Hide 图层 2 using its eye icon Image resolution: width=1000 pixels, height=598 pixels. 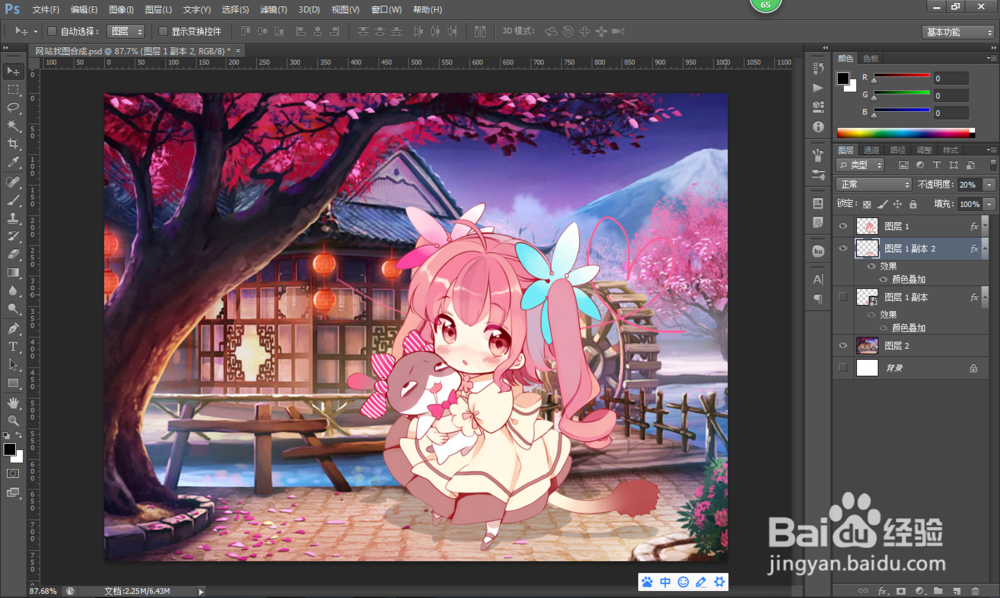843,346
